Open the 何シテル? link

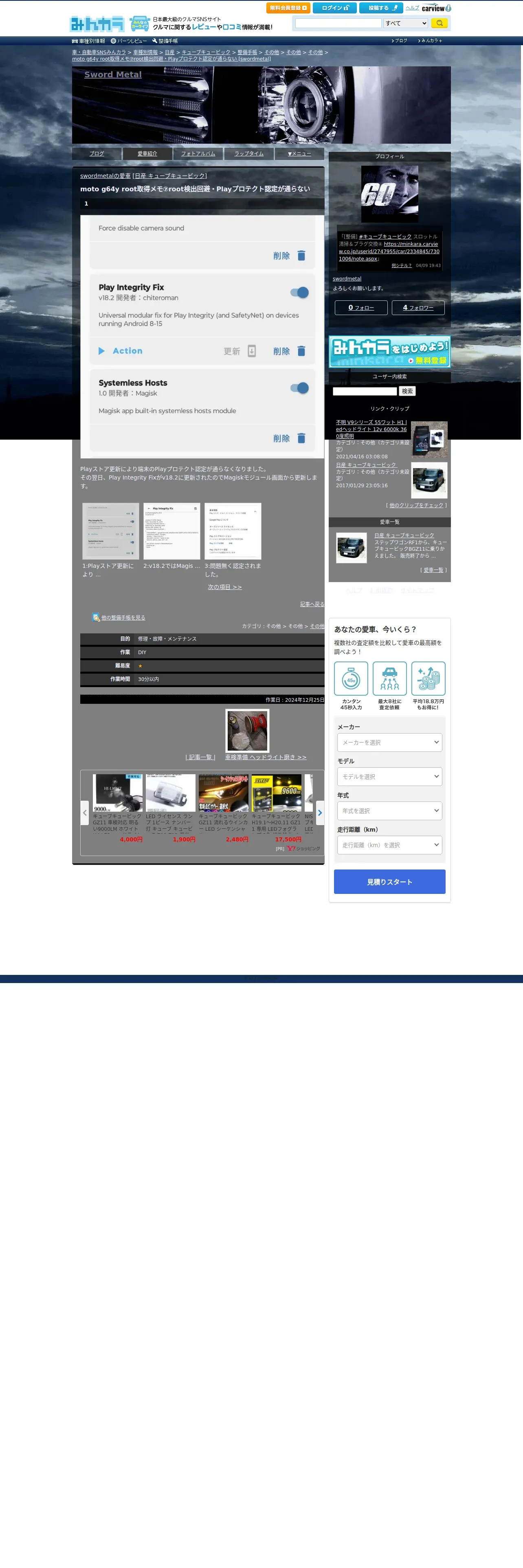pyautogui.click(x=401, y=265)
